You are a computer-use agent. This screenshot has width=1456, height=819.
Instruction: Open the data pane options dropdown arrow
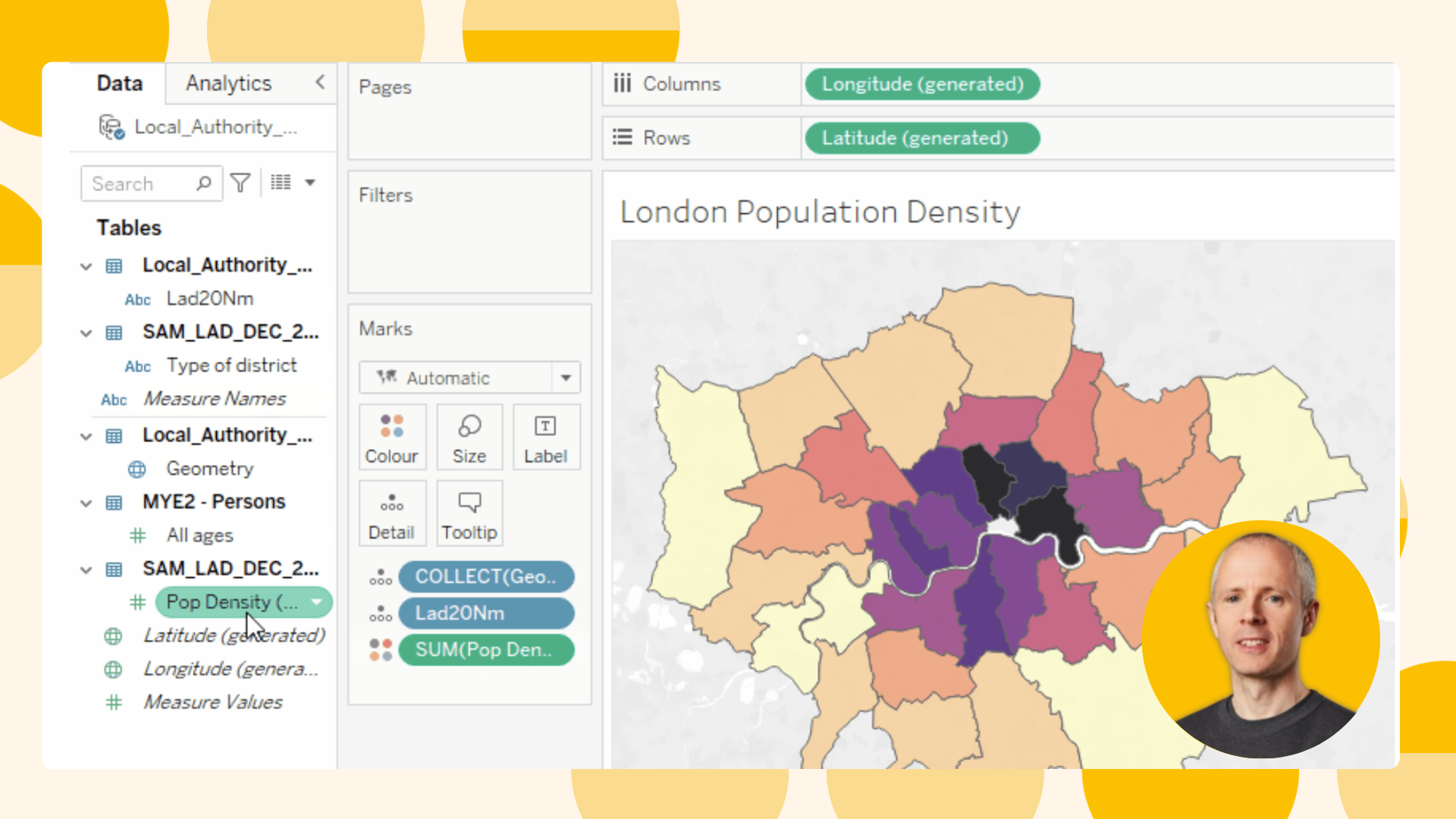pos(310,183)
